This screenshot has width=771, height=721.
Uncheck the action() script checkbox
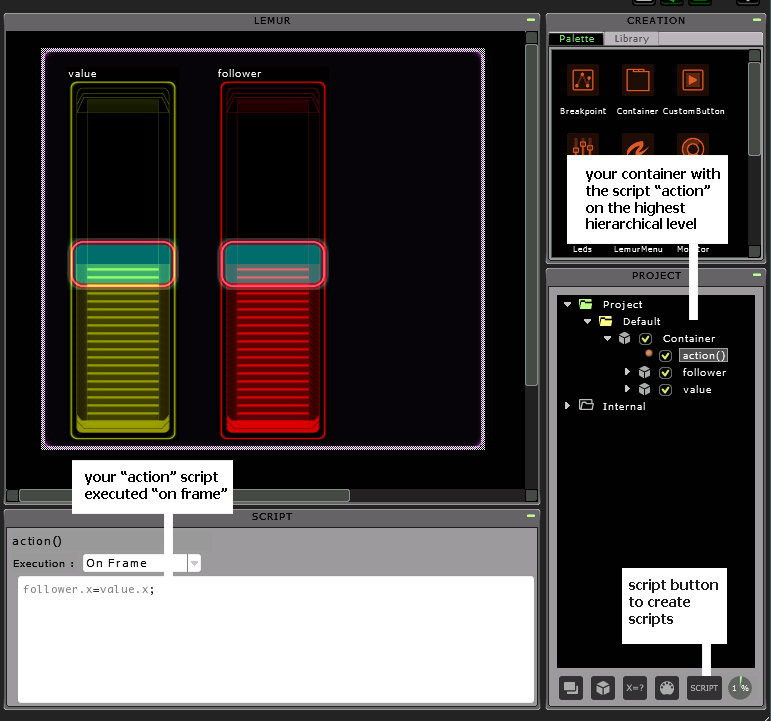coord(666,356)
